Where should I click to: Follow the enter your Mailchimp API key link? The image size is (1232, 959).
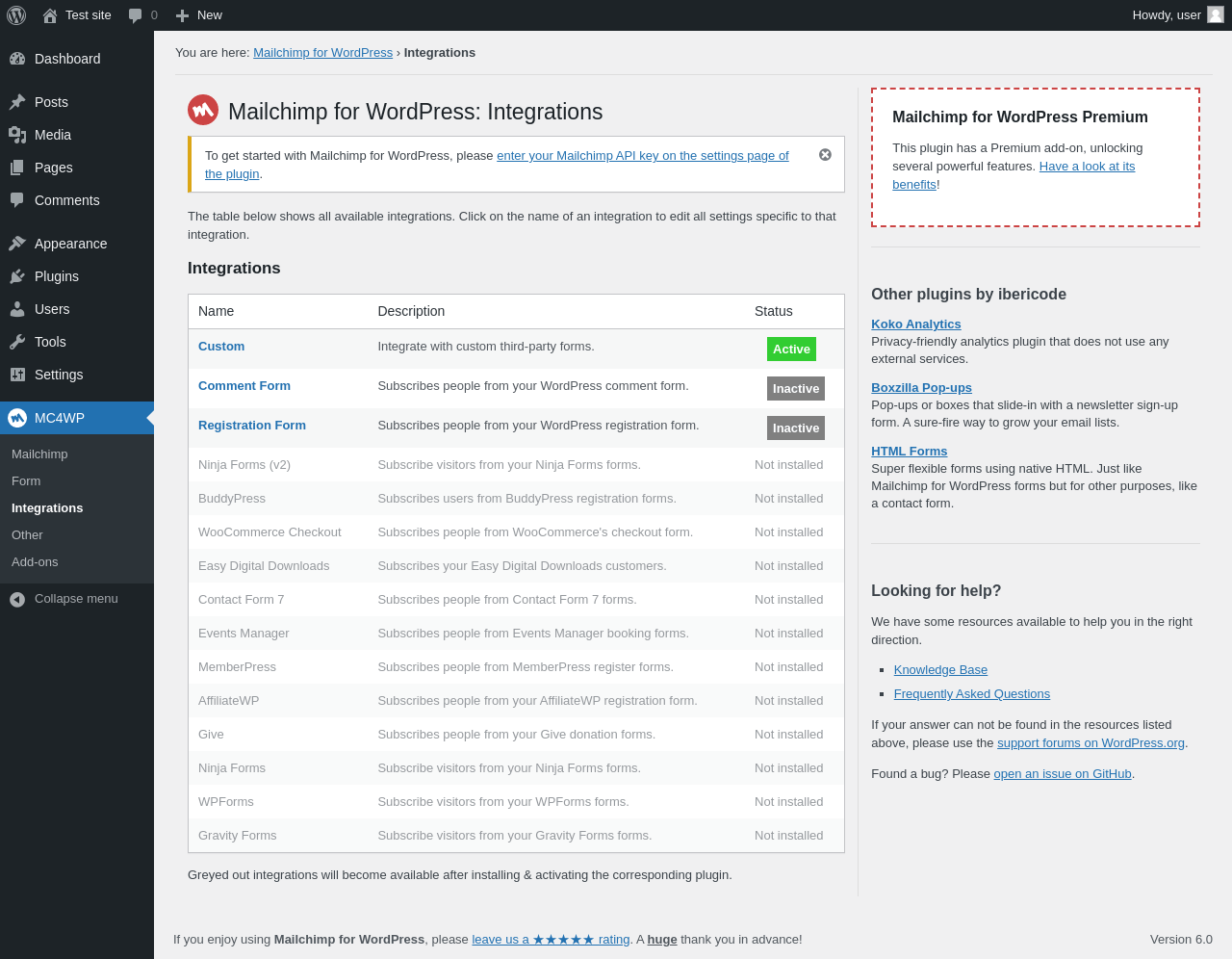coord(642,156)
